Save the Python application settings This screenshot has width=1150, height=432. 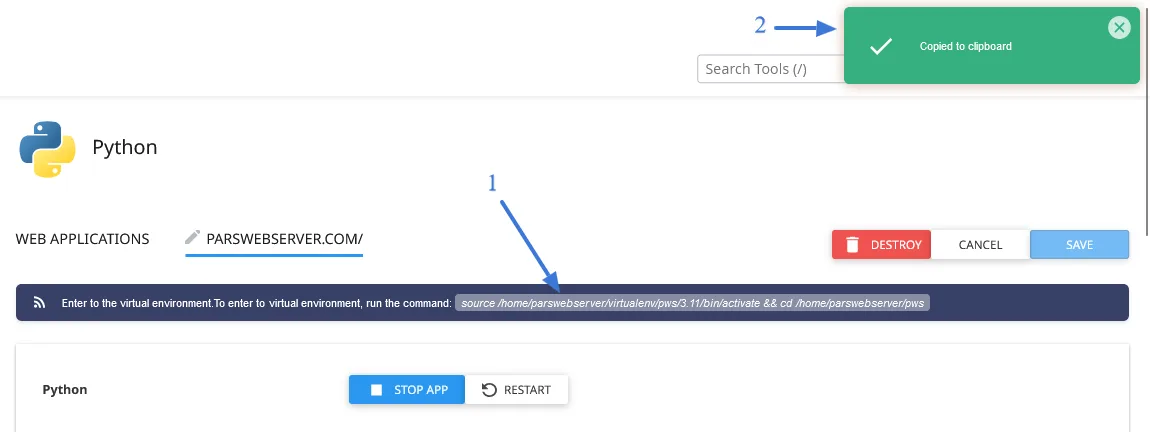(x=1079, y=245)
